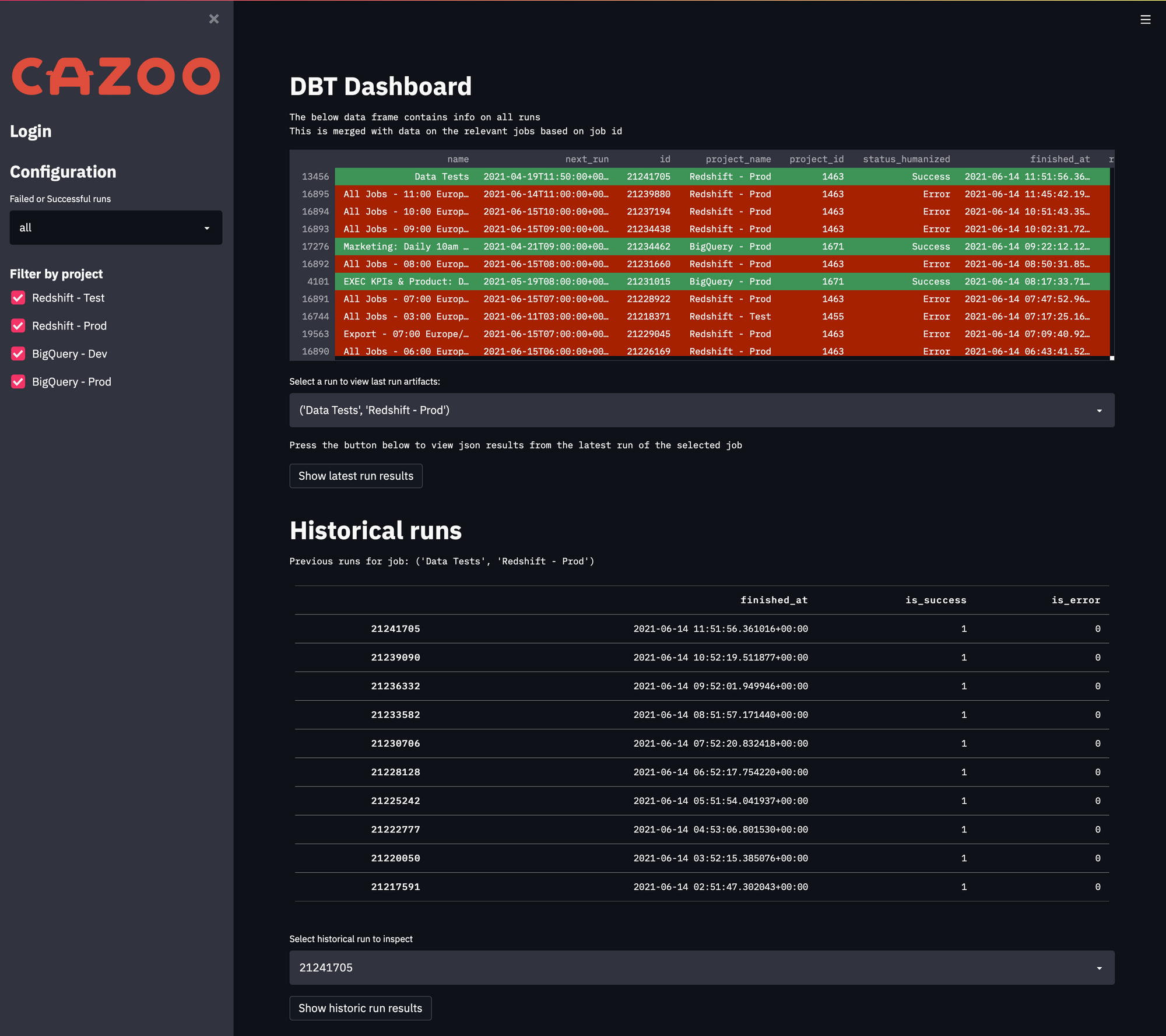Viewport: 1166px width, 1036px height.
Task: Uncheck the Redshift - Test project filter
Action: click(x=18, y=298)
